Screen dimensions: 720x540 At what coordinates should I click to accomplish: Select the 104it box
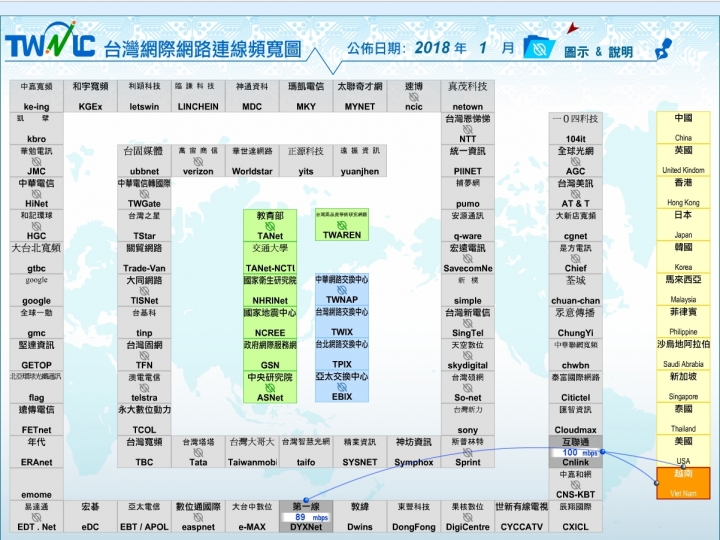(x=575, y=129)
